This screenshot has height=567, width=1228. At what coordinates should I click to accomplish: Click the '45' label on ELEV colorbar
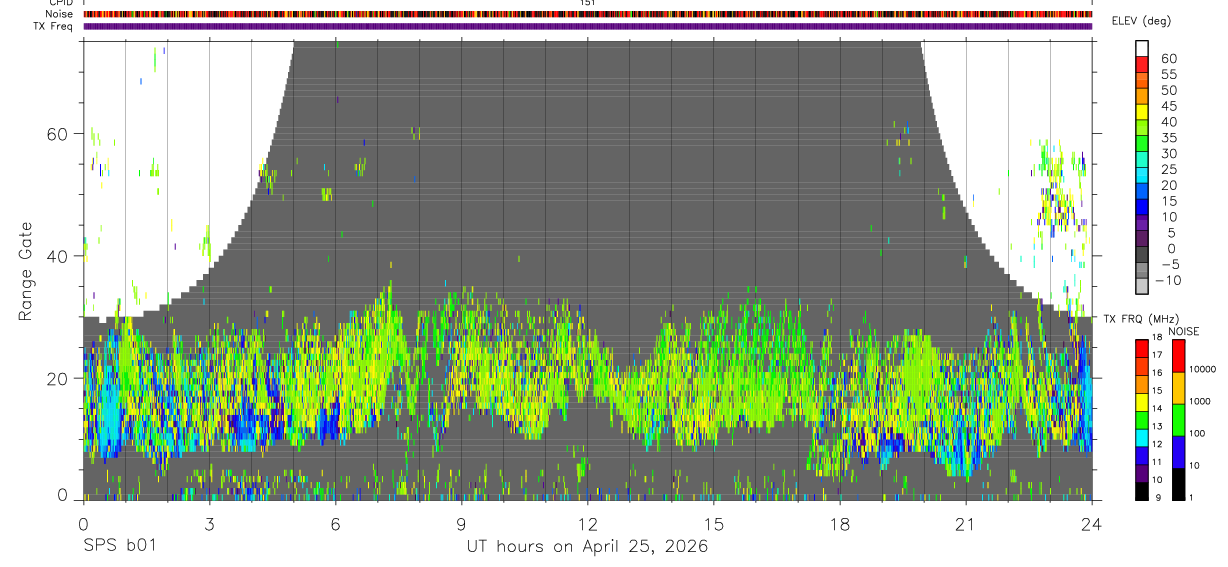(1169, 106)
